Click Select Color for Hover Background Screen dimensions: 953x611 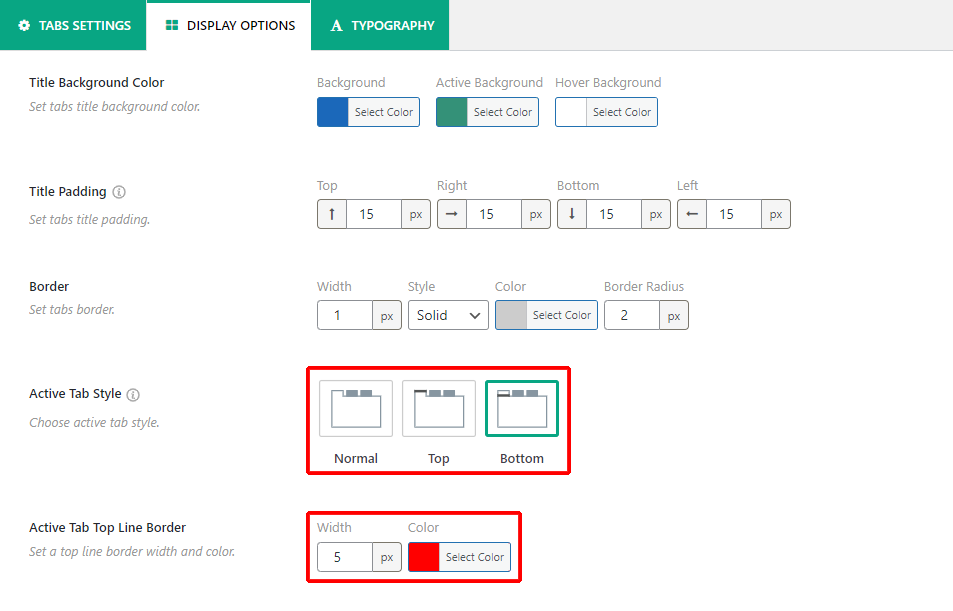click(621, 112)
